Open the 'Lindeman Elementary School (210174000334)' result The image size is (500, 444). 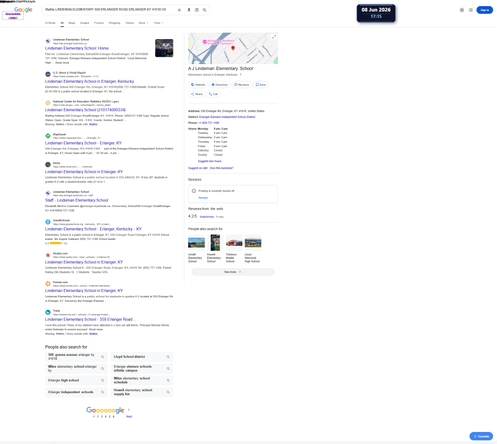(85, 110)
